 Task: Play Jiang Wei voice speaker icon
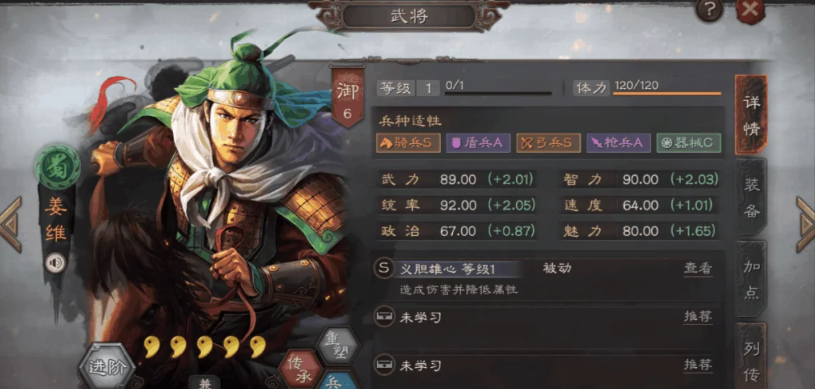coord(55,263)
